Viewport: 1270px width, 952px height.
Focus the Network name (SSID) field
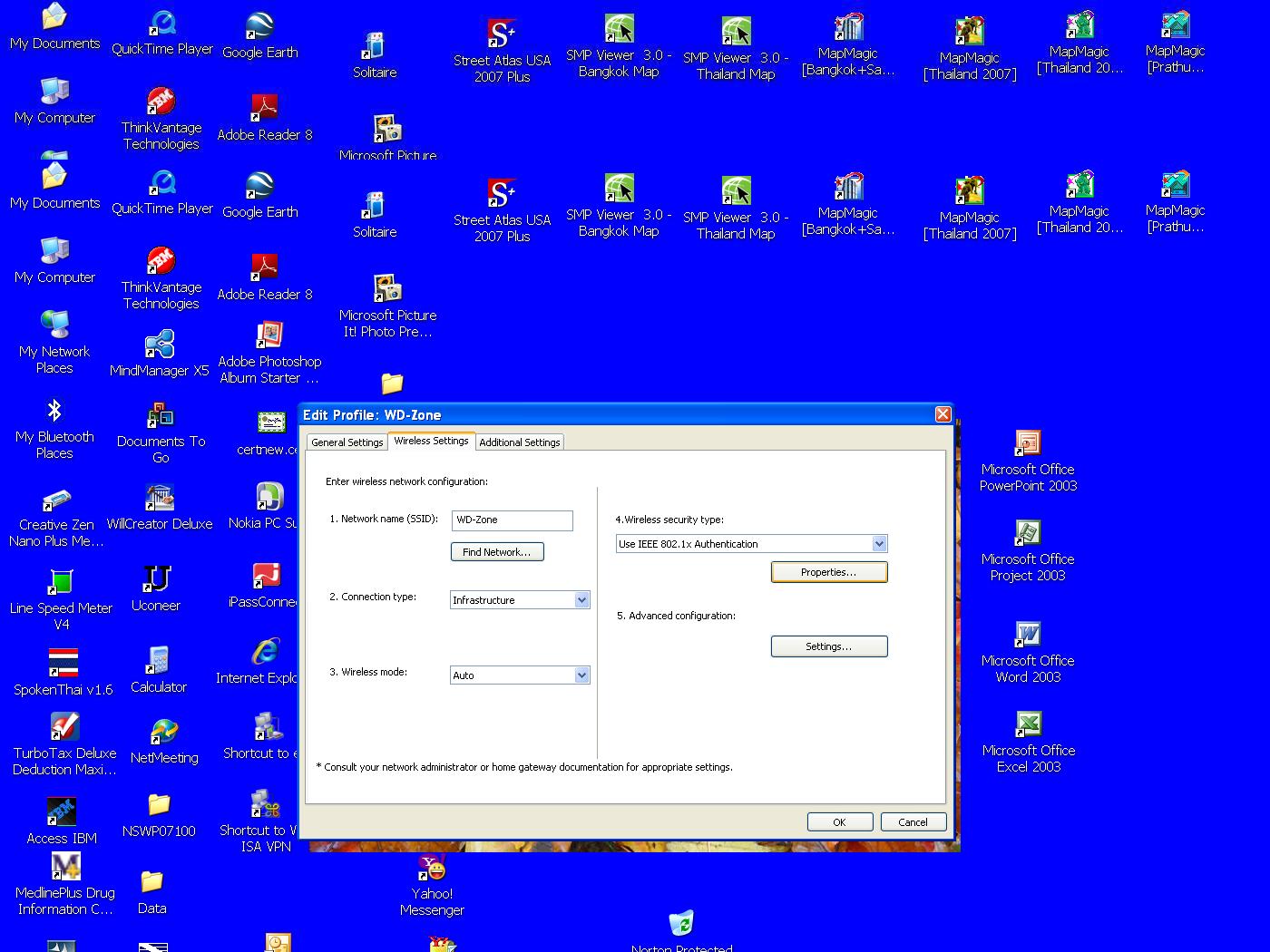[x=513, y=520]
